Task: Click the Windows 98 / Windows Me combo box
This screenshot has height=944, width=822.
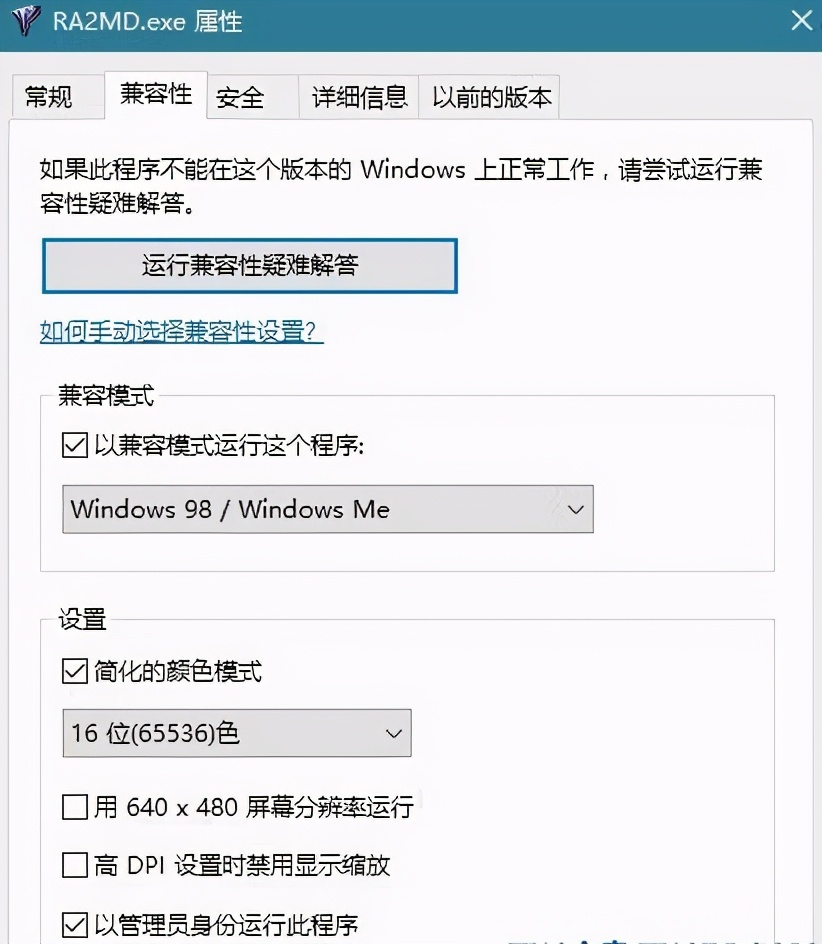Action: 328,509
